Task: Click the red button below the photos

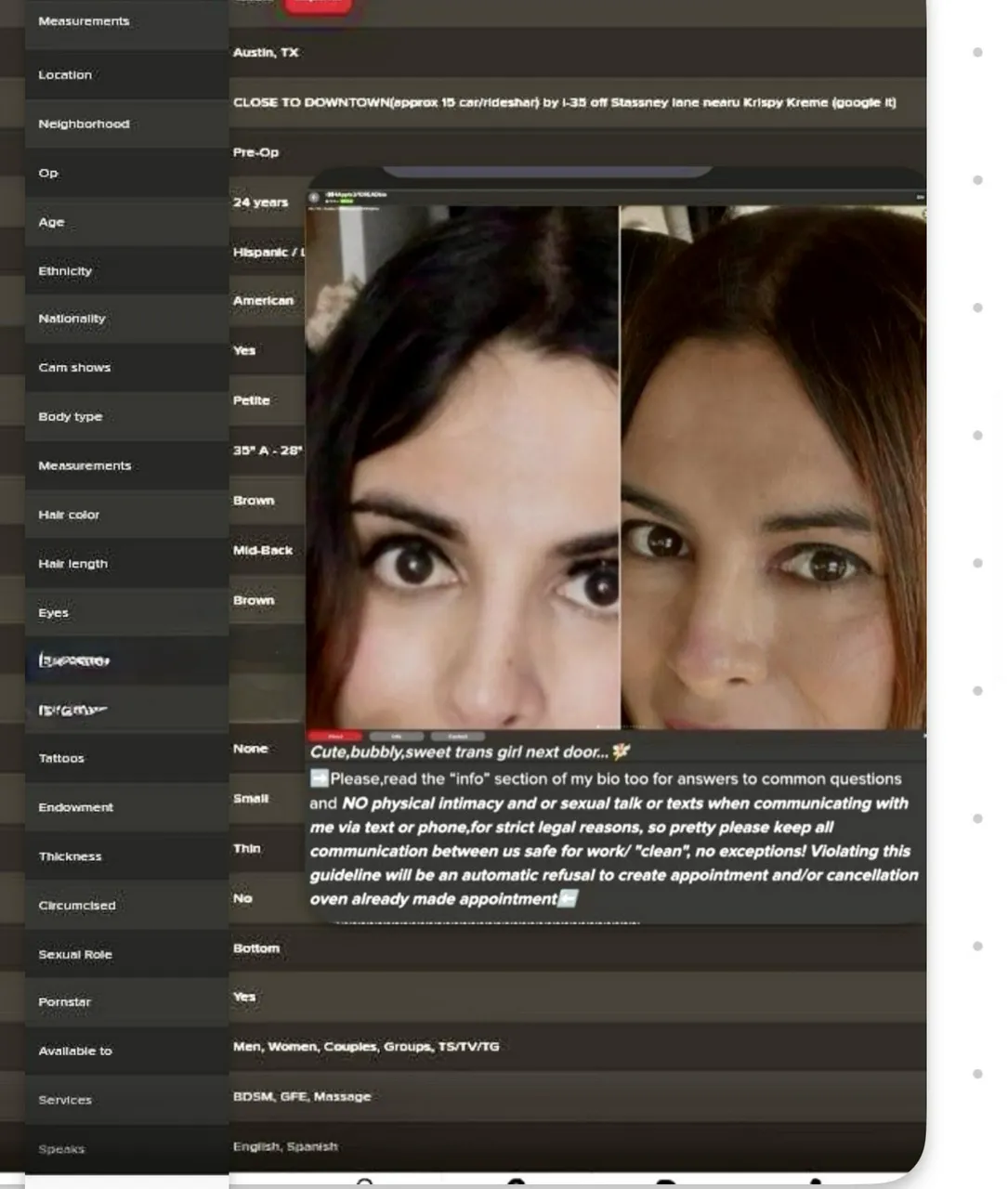Action: pyautogui.click(x=334, y=736)
